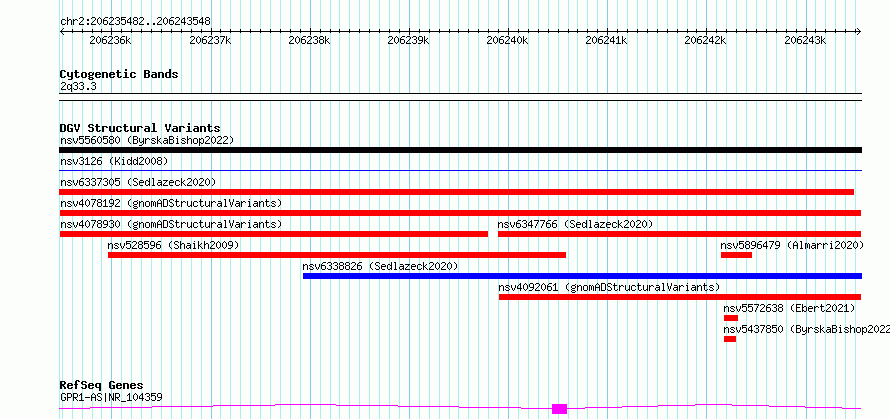890x419 pixels.
Task: Click ruler position 206241k
Action: pyautogui.click(x=607, y=40)
